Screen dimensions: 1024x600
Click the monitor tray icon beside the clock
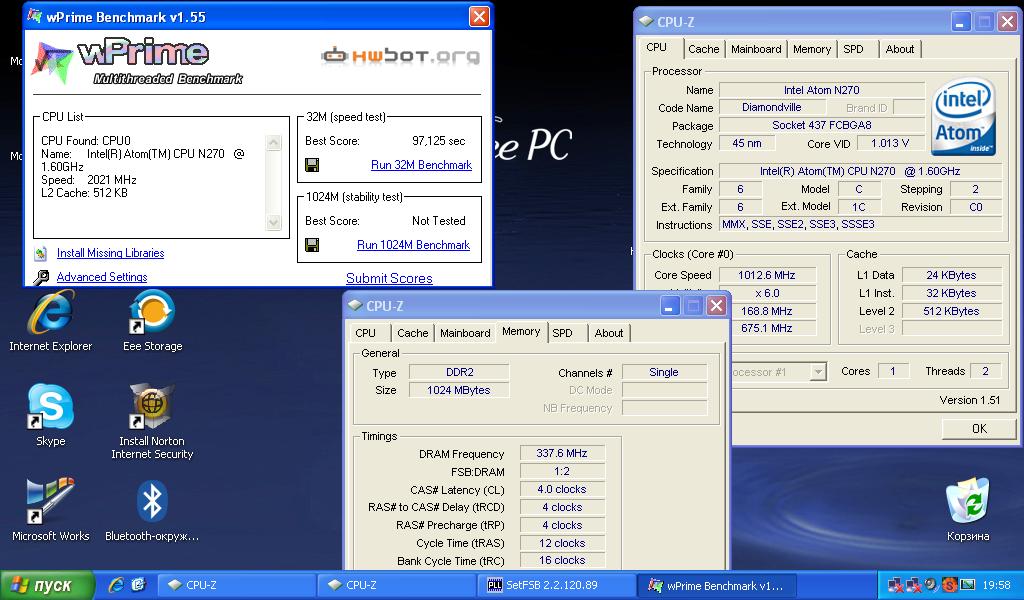[x=968, y=584]
